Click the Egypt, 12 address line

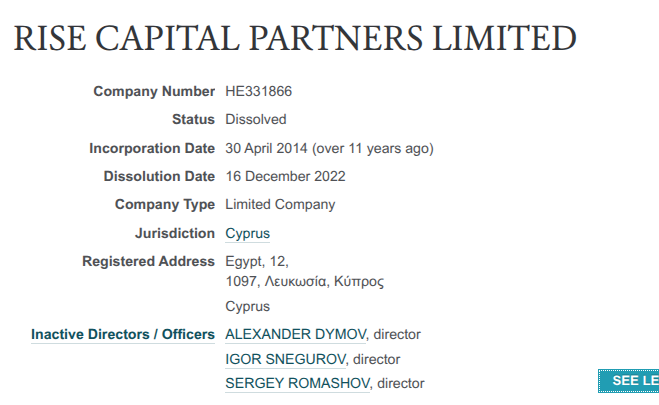(257, 262)
